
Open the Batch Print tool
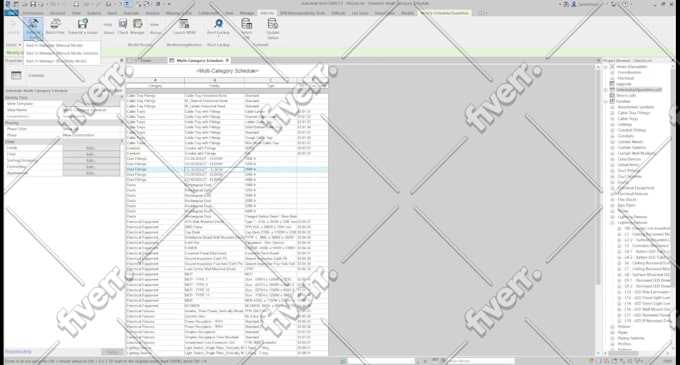click(x=55, y=26)
